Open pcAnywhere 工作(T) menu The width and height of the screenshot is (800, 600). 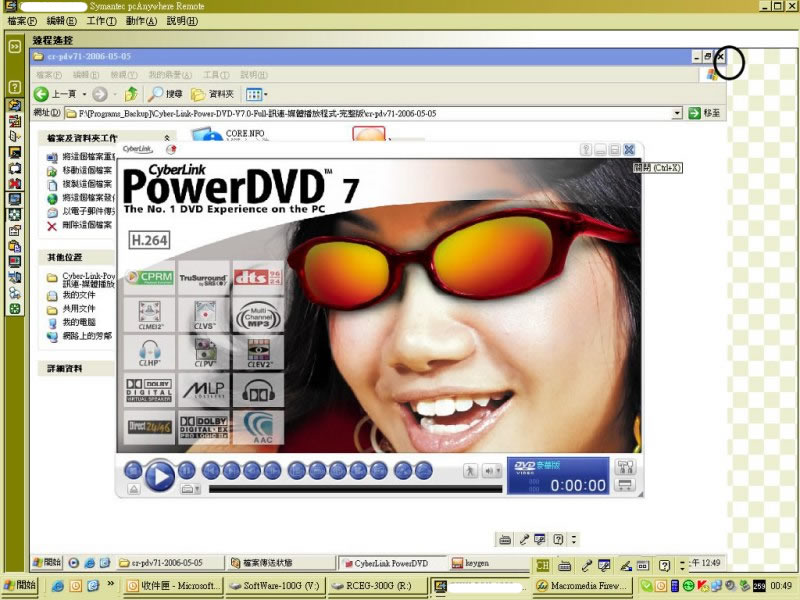click(101, 21)
